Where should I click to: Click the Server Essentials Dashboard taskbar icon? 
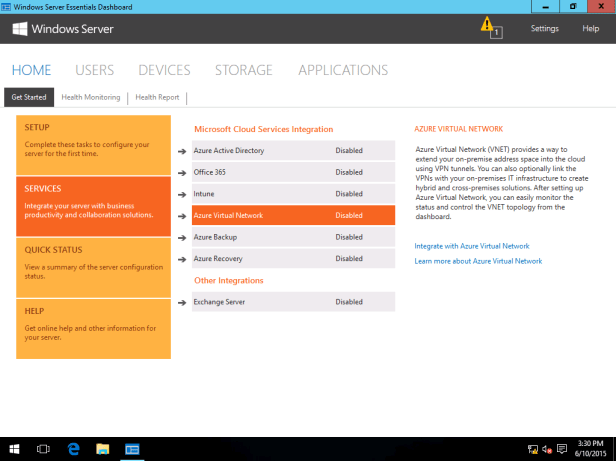pos(132,450)
